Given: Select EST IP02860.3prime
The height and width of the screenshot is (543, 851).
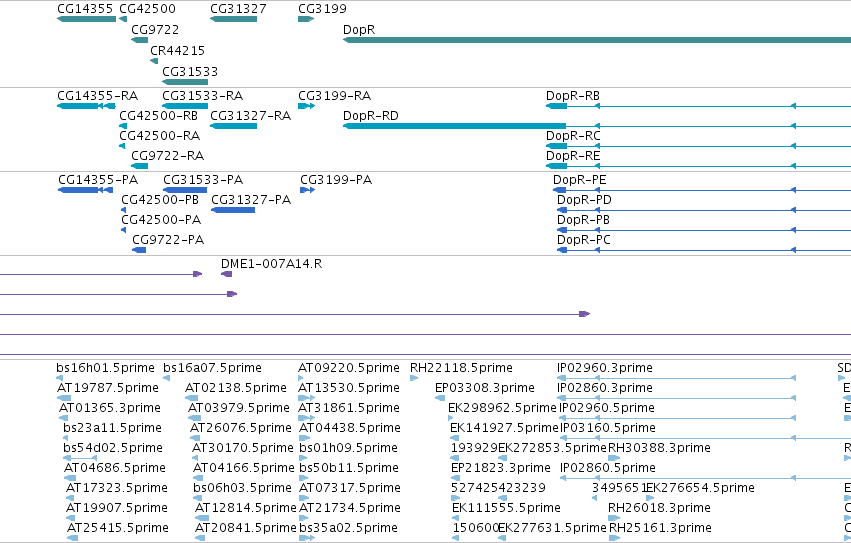Looking at the screenshot, I should pyautogui.click(x=677, y=398).
